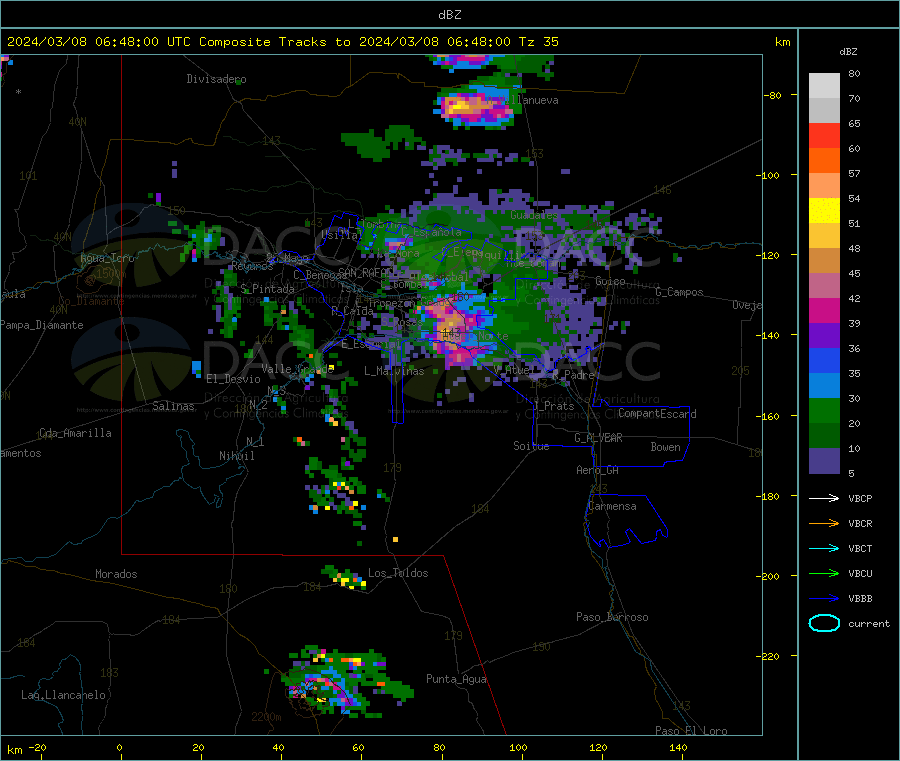Viewport: 900px width, 761px height.
Task: Click the 'Morados' map label
Action: 116,574
